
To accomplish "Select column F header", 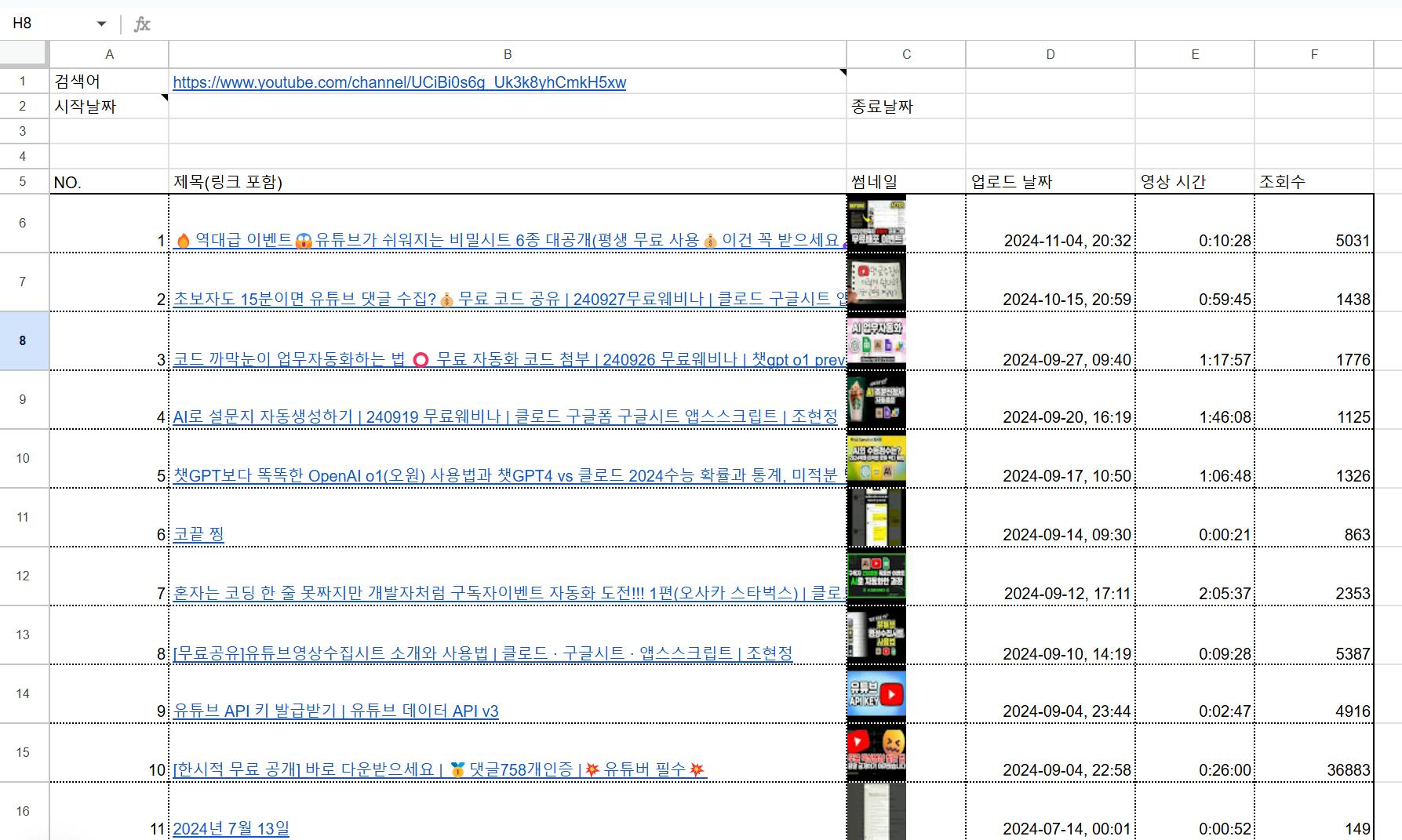I will pyautogui.click(x=1314, y=54).
